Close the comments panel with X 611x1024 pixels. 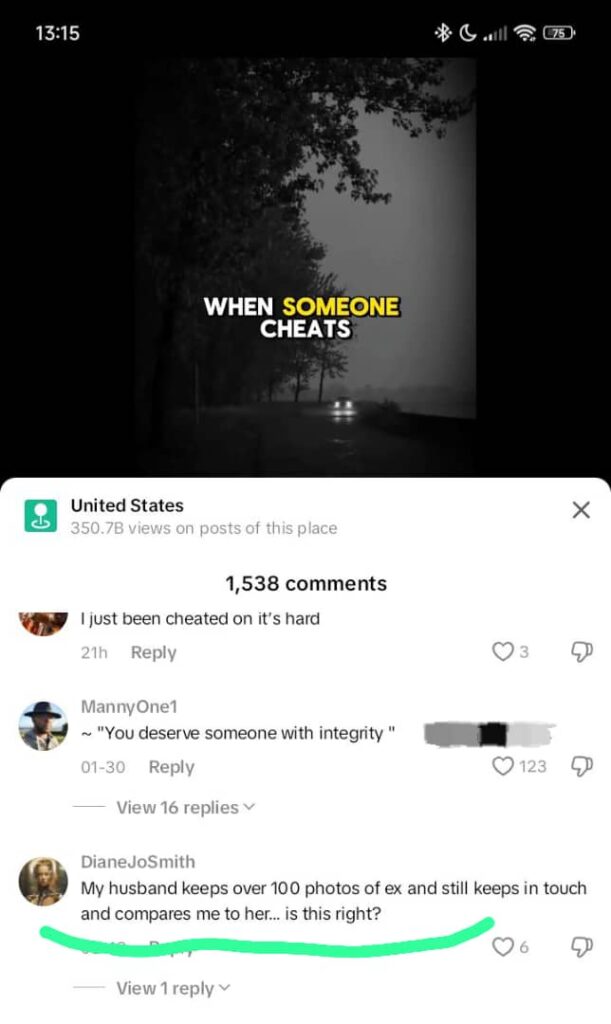click(580, 510)
